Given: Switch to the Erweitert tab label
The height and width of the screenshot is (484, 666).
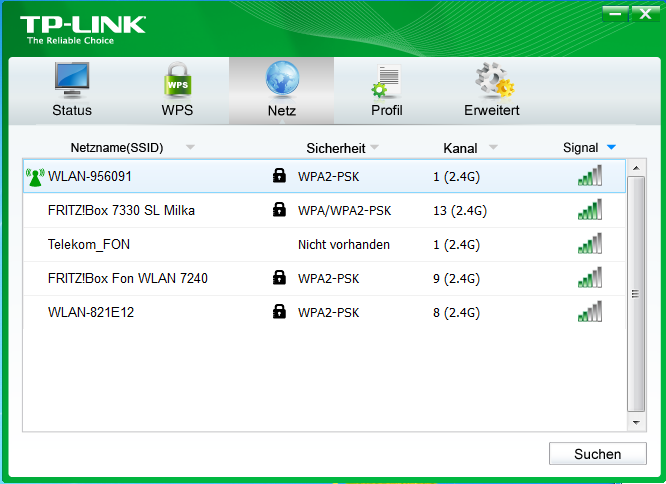Looking at the screenshot, I should pyautogui.click(x=491, y=110).
